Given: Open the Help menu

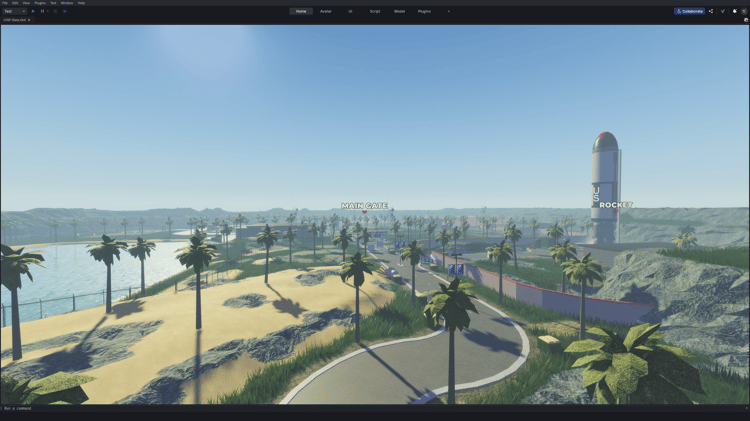Looking at the screenshot, I should point(81,3).
